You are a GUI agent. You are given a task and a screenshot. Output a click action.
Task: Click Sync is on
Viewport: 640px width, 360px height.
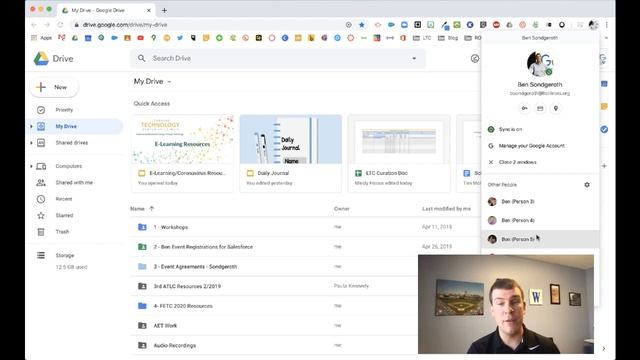[x=540, y=129]
